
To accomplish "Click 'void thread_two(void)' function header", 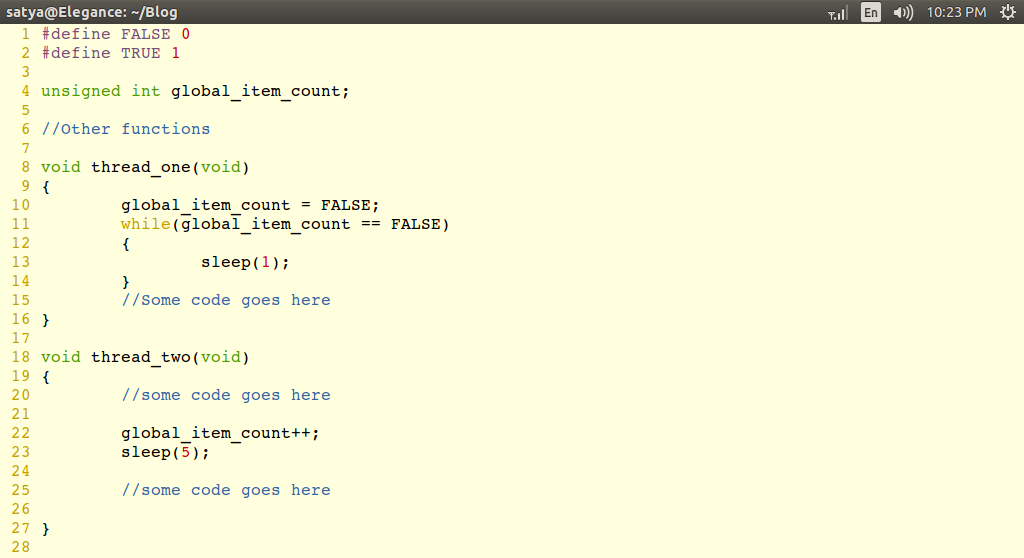I will [145, 357].
